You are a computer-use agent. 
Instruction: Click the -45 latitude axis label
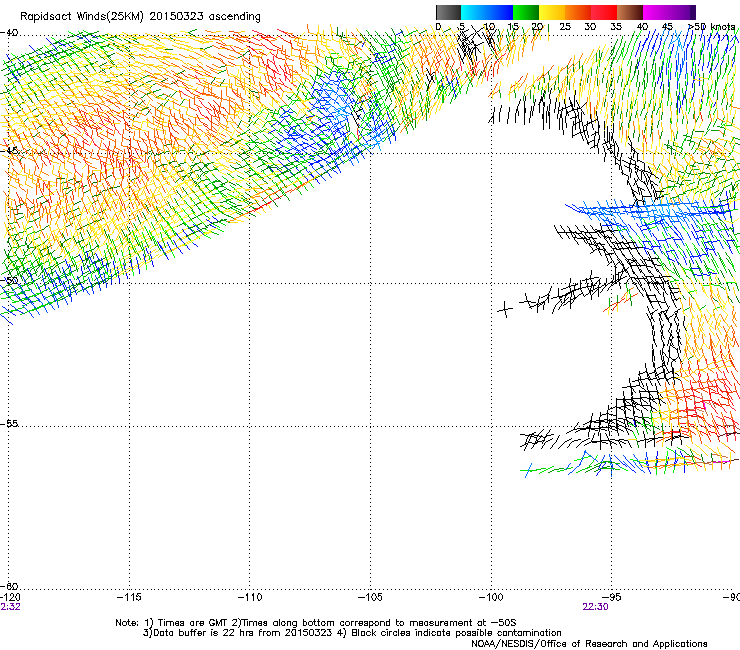(x=9, y=151)
